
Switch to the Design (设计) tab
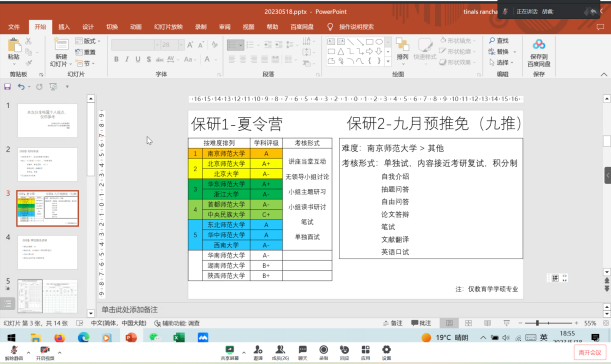pos(88,27)
